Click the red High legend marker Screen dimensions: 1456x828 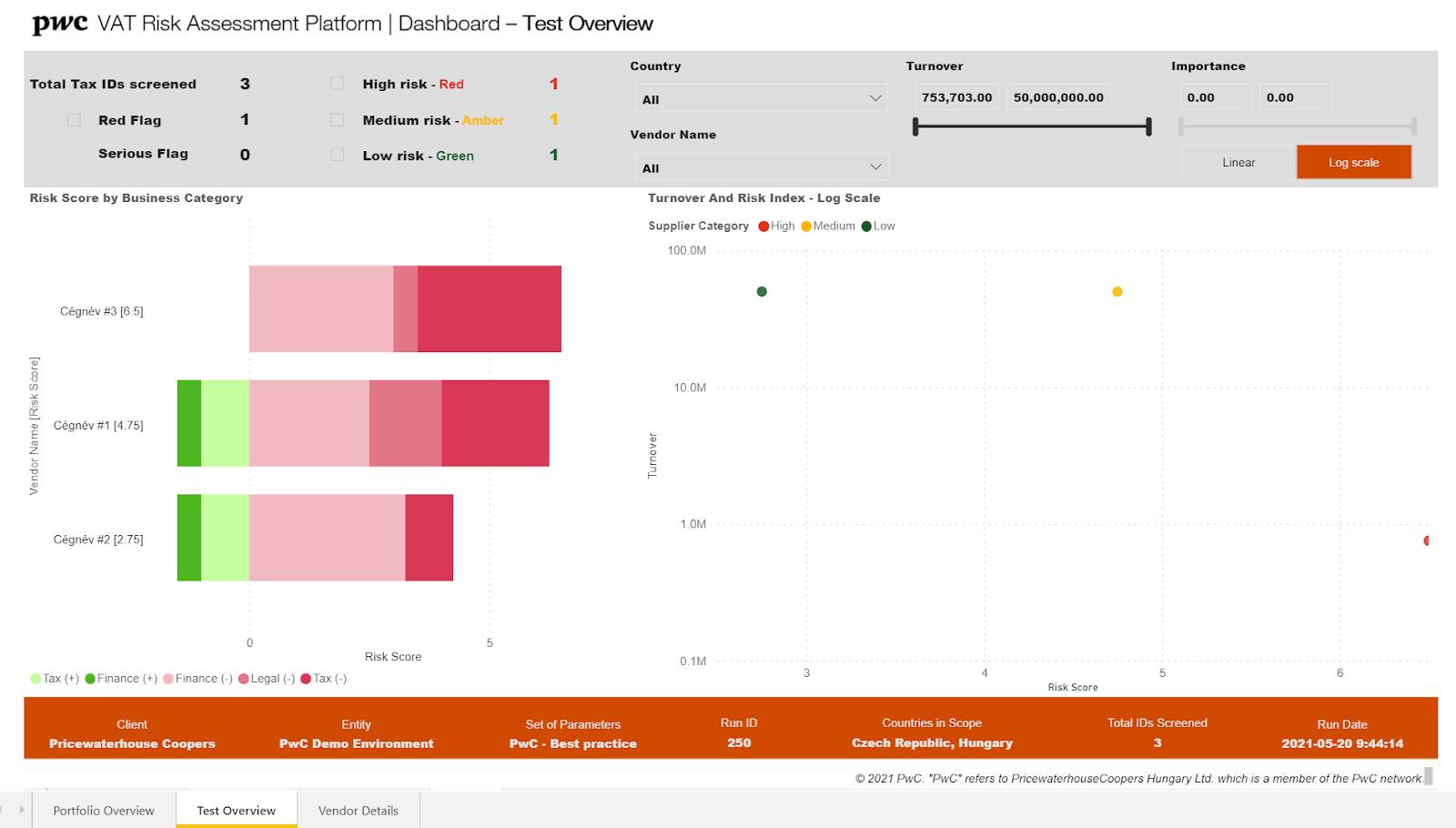click(x=763, y=227)
